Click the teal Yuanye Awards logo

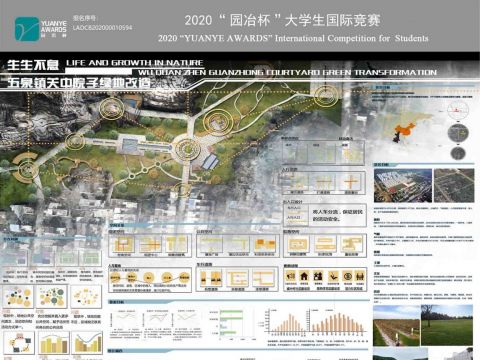tap(27, 29)
